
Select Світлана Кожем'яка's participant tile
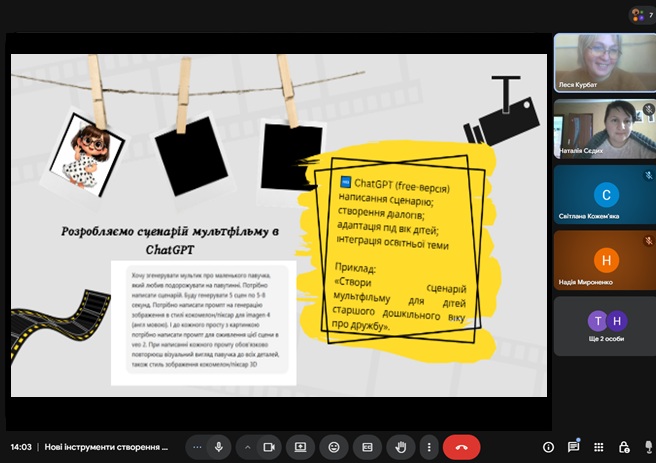604,194
